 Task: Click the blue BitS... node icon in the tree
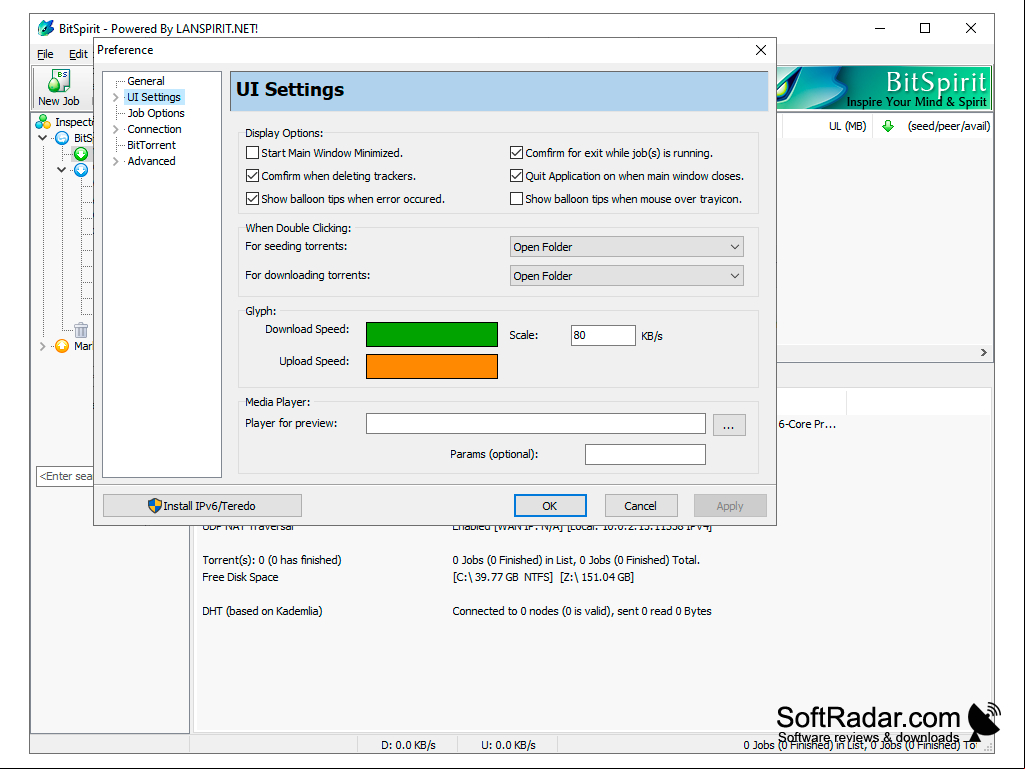[x=62, y=138]
